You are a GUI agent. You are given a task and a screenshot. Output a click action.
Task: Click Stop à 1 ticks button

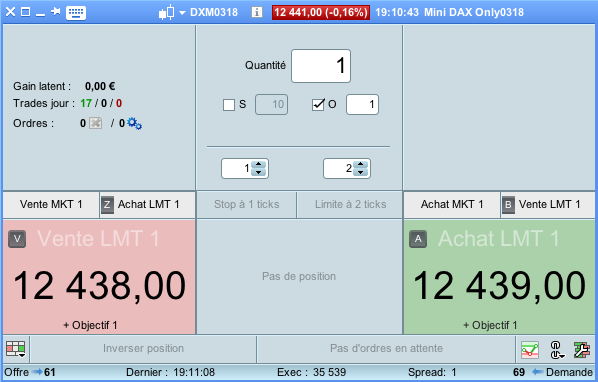pos(247,205)
